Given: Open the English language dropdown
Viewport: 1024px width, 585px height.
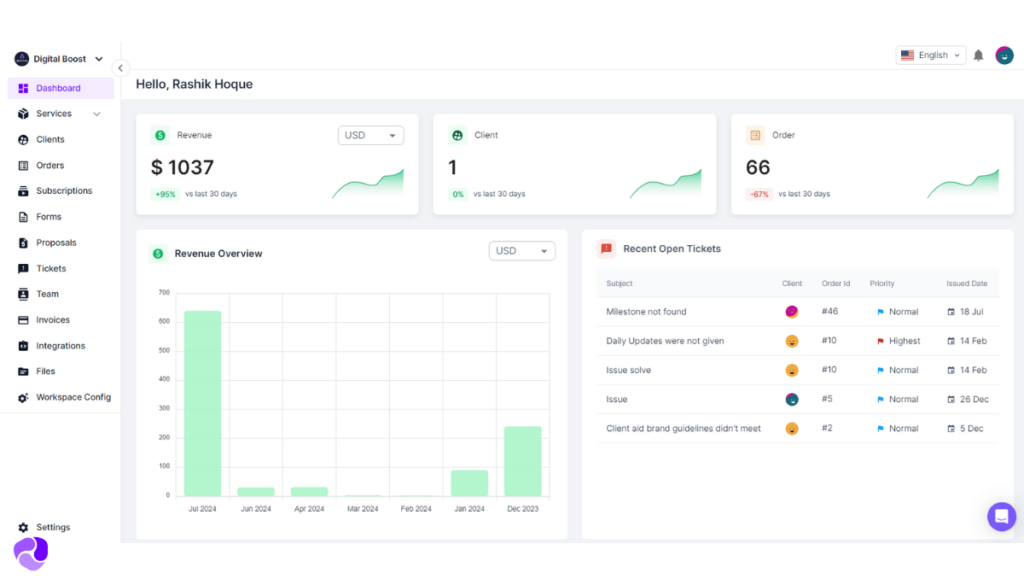Looking at the screenshot, I should point(930,55).
